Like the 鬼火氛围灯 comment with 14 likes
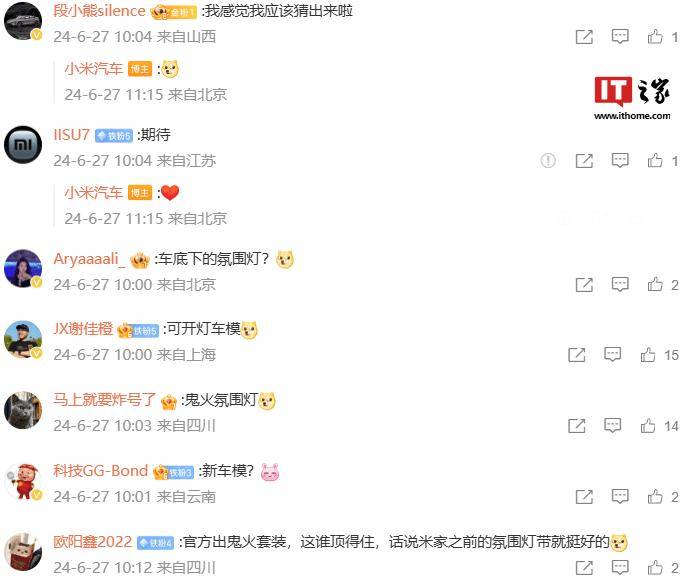685x583 pixels. click(647, 426)
